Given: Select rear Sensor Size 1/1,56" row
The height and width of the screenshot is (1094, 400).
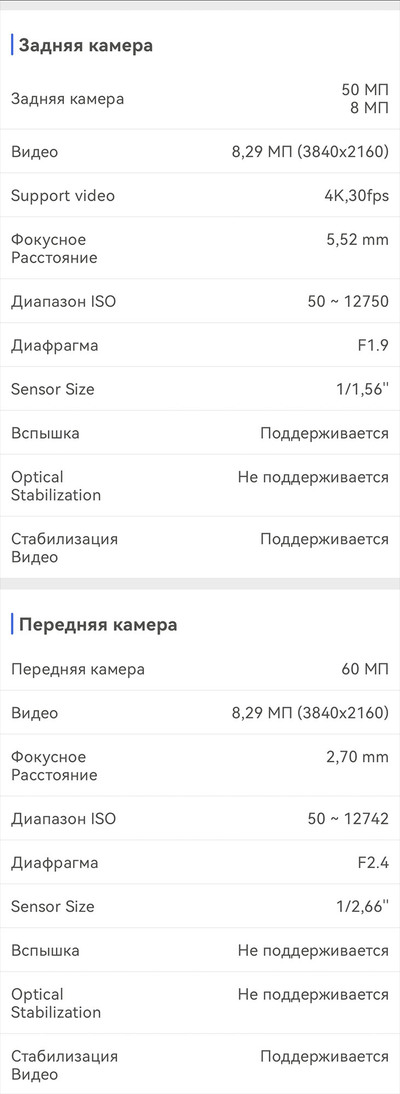Looking at the screenshot, I should tap(200, 389).
